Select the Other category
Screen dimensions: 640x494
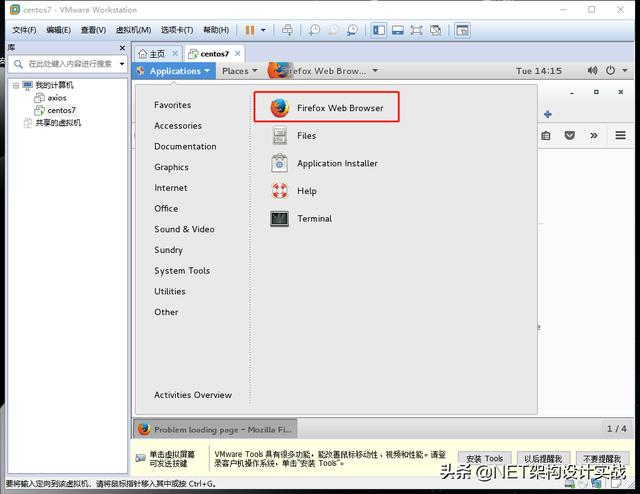(166, 312)
